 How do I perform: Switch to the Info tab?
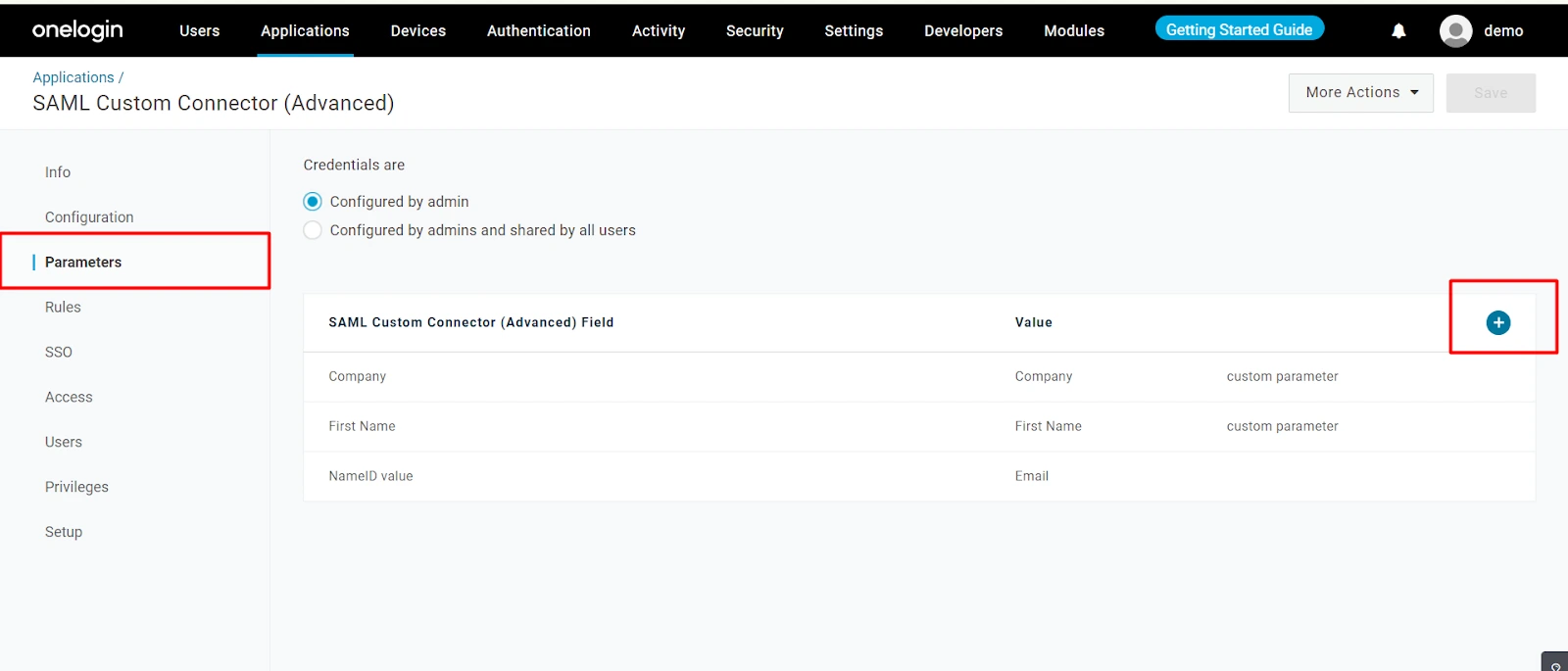[x=58, y=172]
